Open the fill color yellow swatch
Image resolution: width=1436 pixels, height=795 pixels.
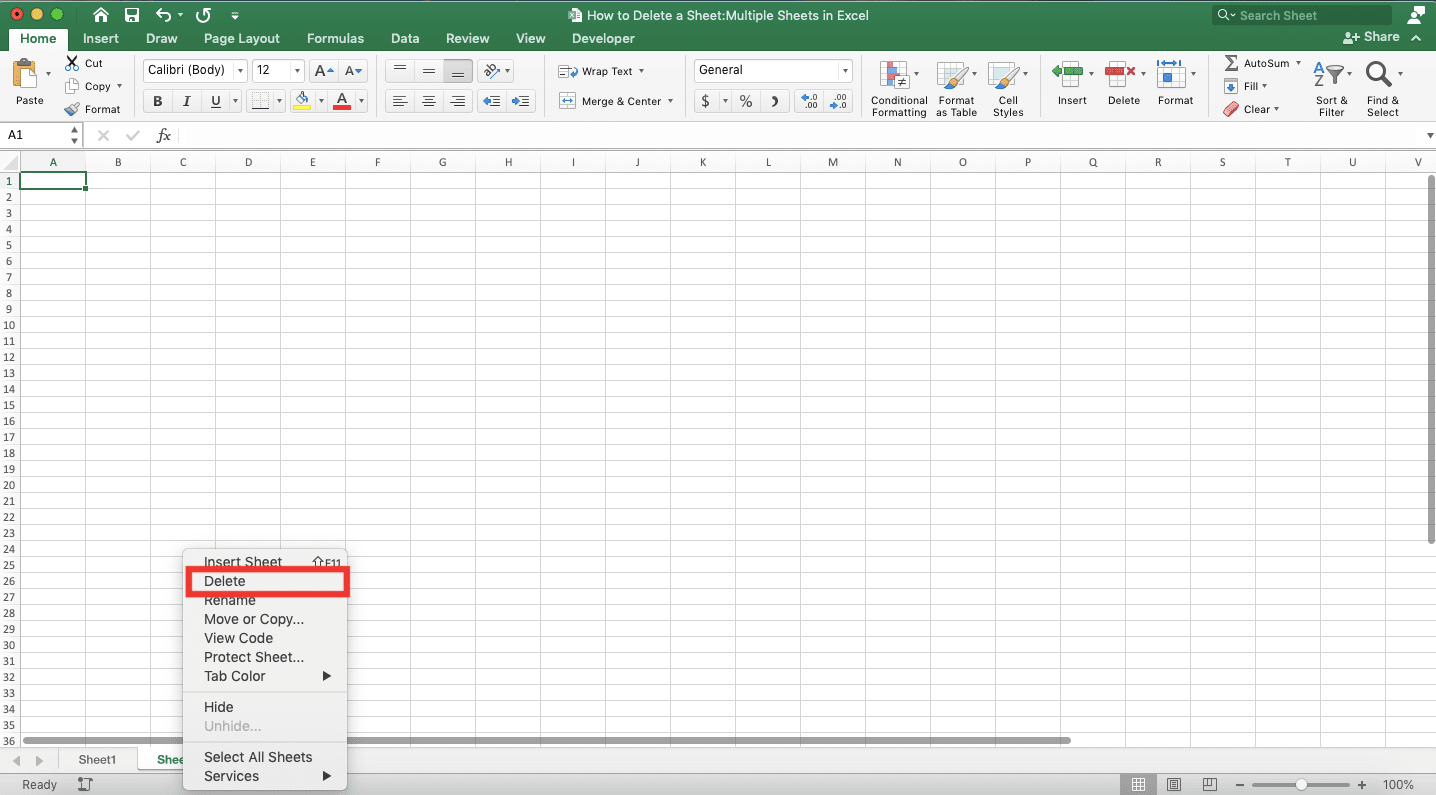pos(303,101)
